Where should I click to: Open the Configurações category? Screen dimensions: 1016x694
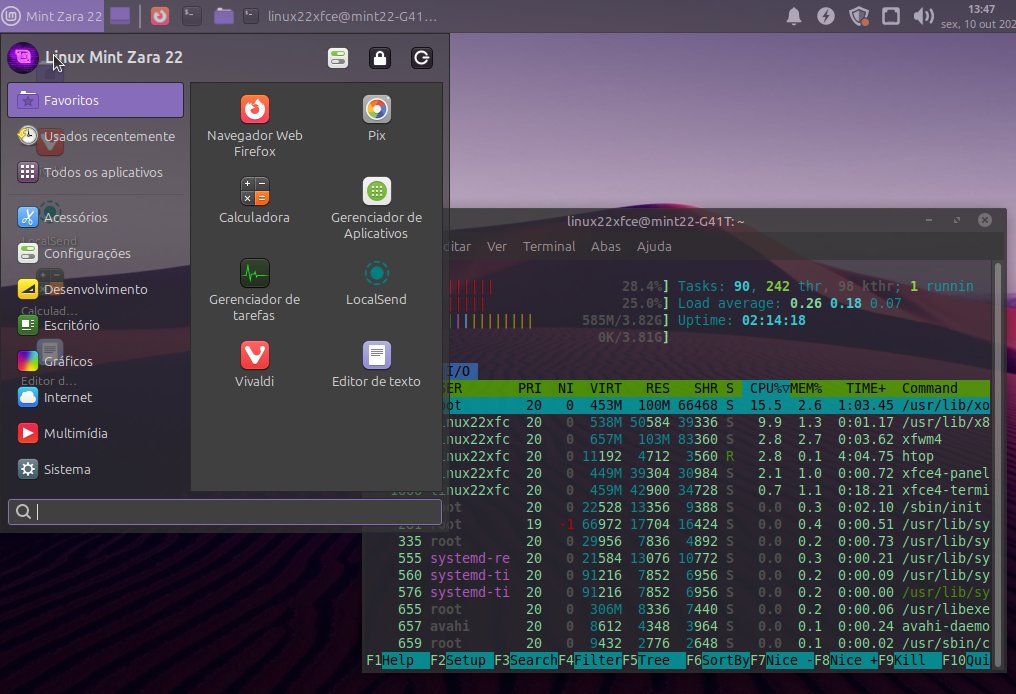(x=95, y=253)
